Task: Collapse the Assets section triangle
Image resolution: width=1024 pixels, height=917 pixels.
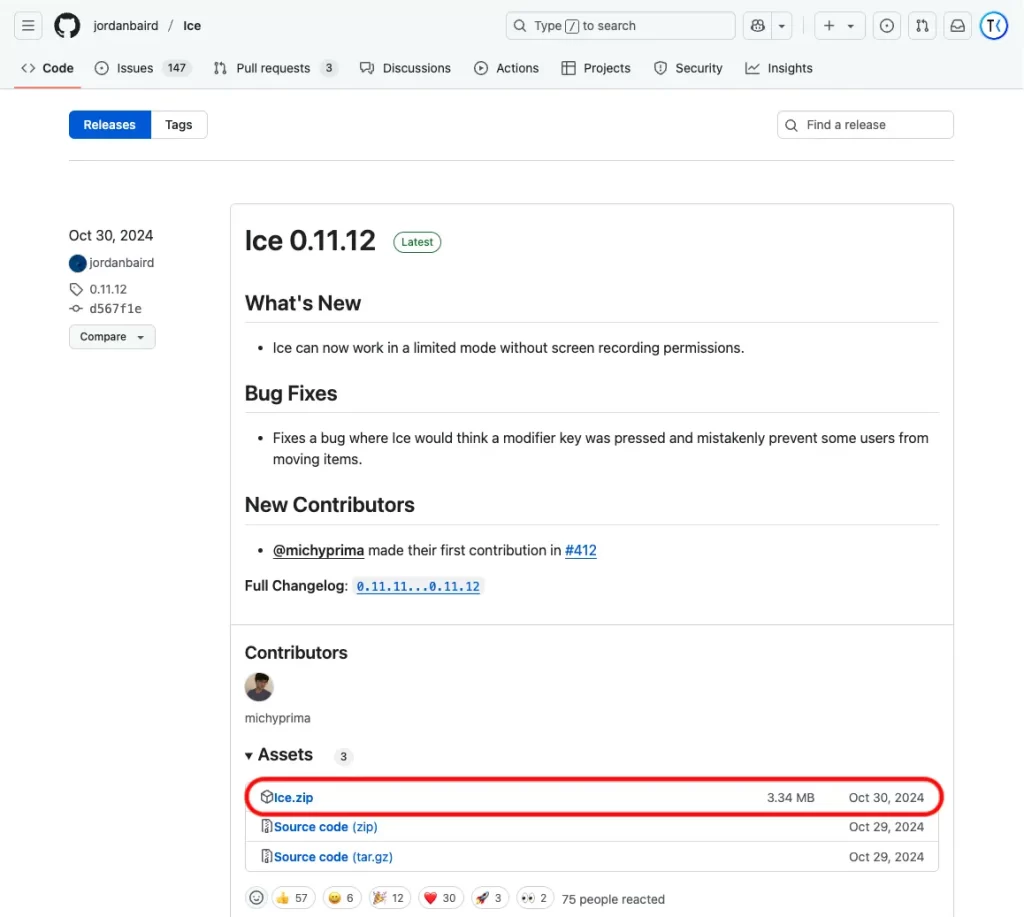Action: (x=249, y=756)
